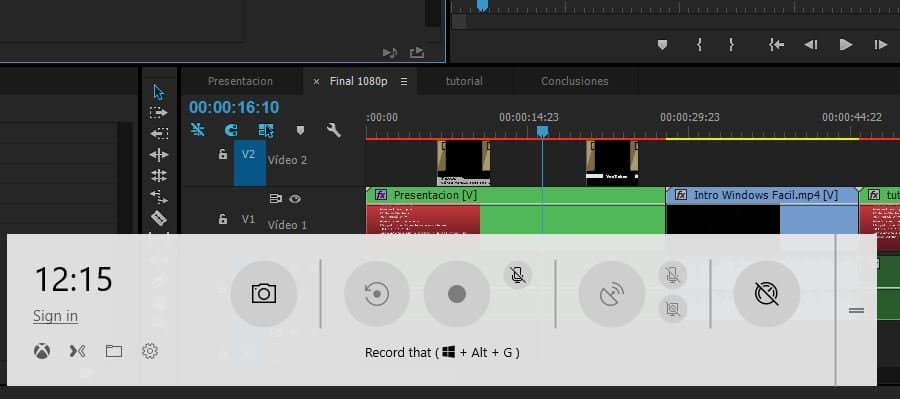Toggle lock on Video 1 track
Screen dimensions: 900x399
point(223,219)
